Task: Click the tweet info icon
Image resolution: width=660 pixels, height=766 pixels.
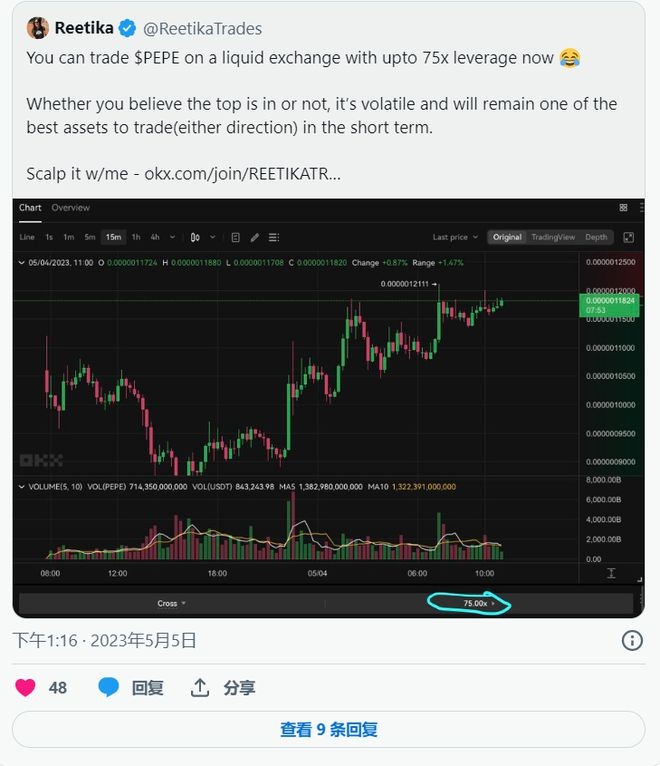Action: (x=632, y=641)
